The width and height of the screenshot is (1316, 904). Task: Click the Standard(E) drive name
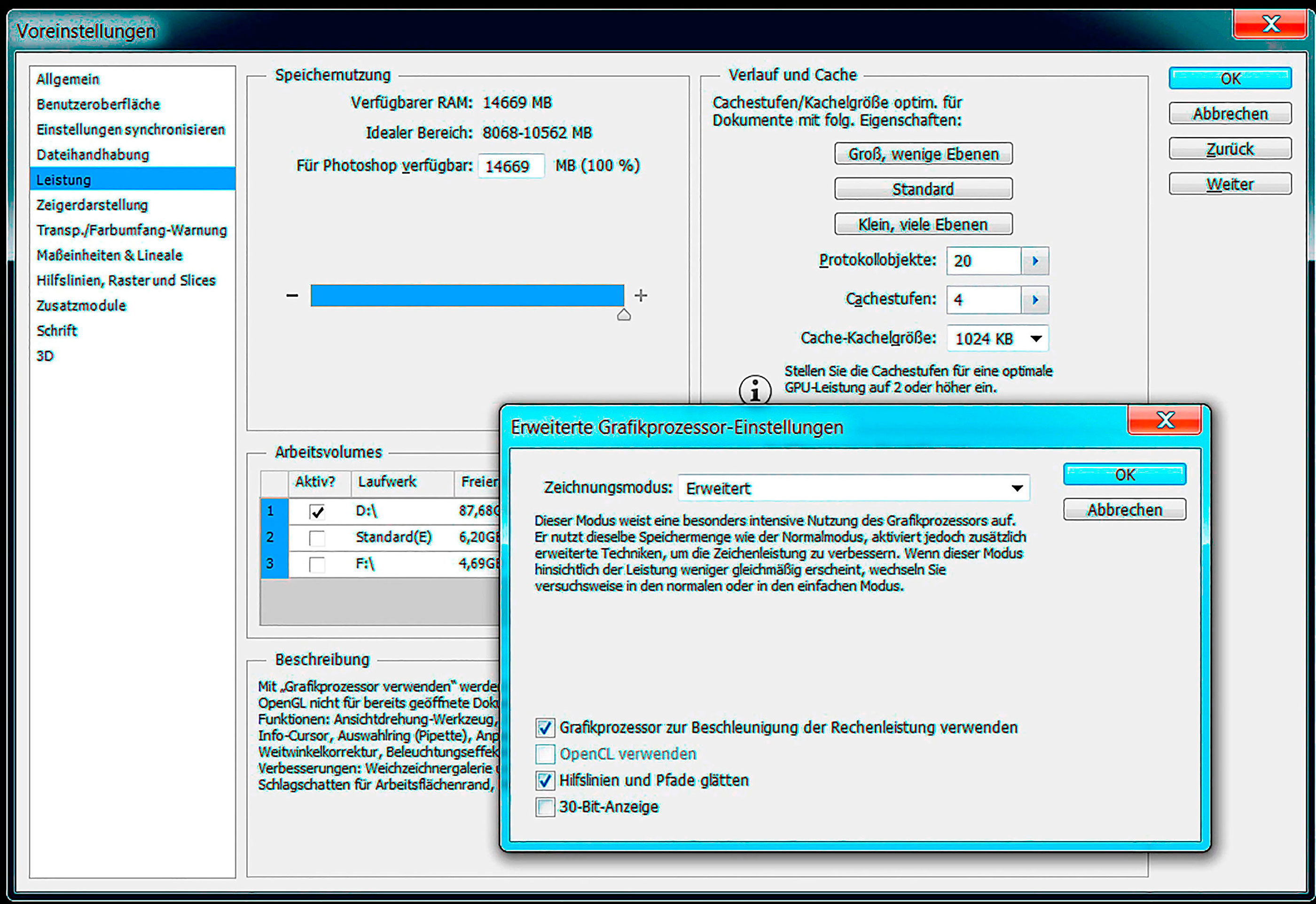tap(393, 537)
